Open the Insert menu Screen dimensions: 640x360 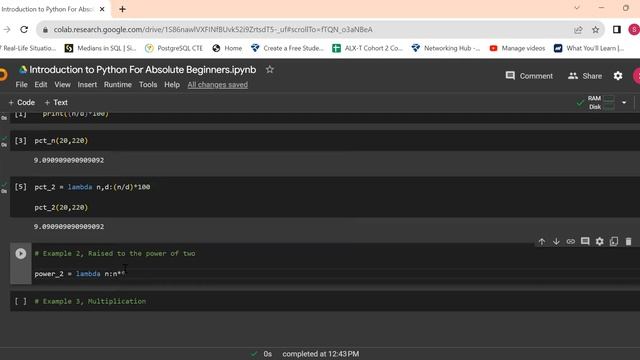tap(87, 84)
